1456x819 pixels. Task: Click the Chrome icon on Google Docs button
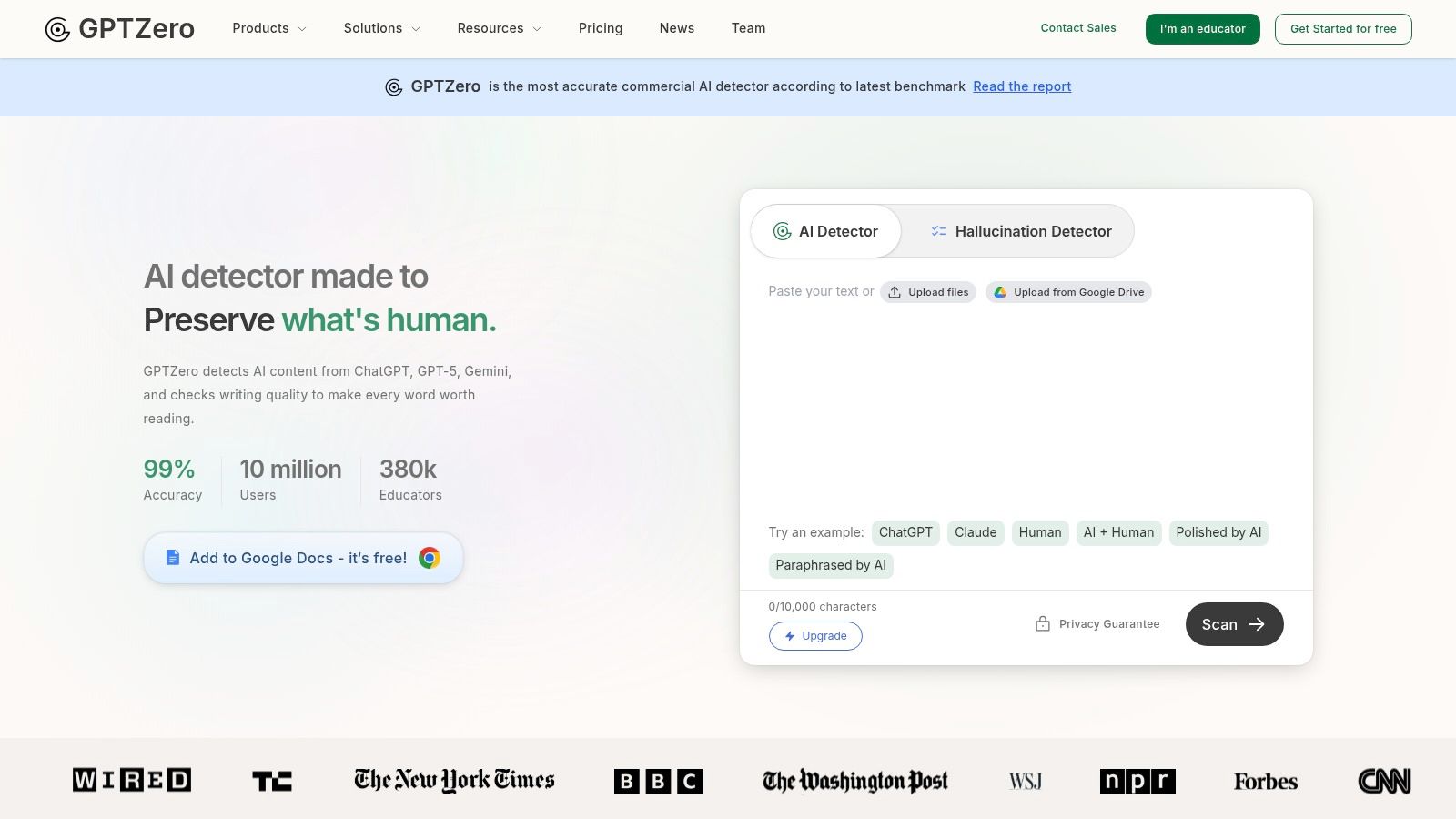point(430,558)
